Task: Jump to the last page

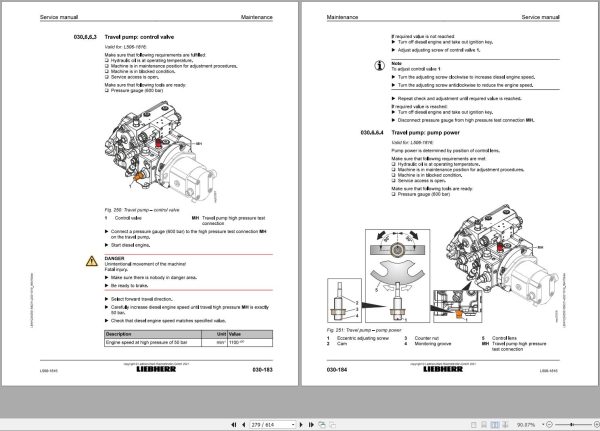Action: coord(311,424)
